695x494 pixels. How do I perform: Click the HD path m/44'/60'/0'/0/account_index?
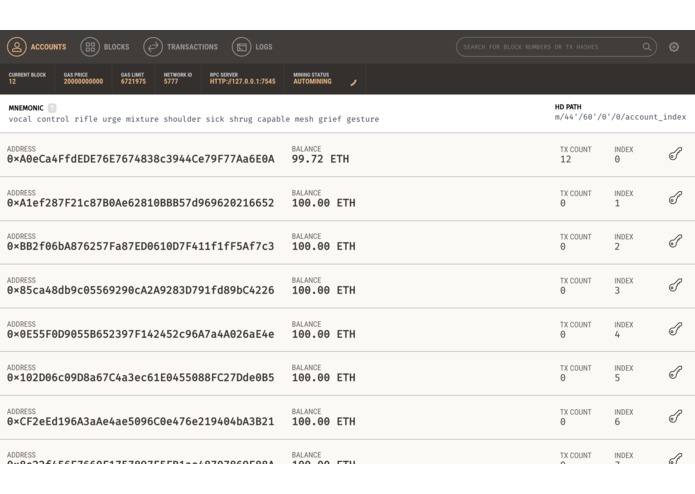[x=620, y=117]
